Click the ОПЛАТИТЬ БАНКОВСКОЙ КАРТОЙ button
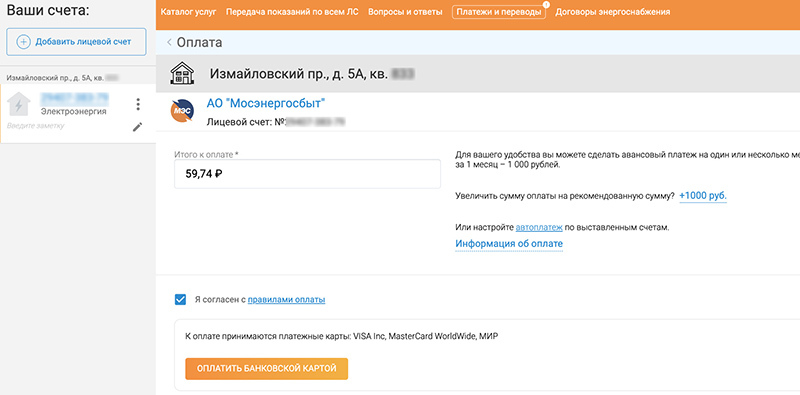 (266, 368)
